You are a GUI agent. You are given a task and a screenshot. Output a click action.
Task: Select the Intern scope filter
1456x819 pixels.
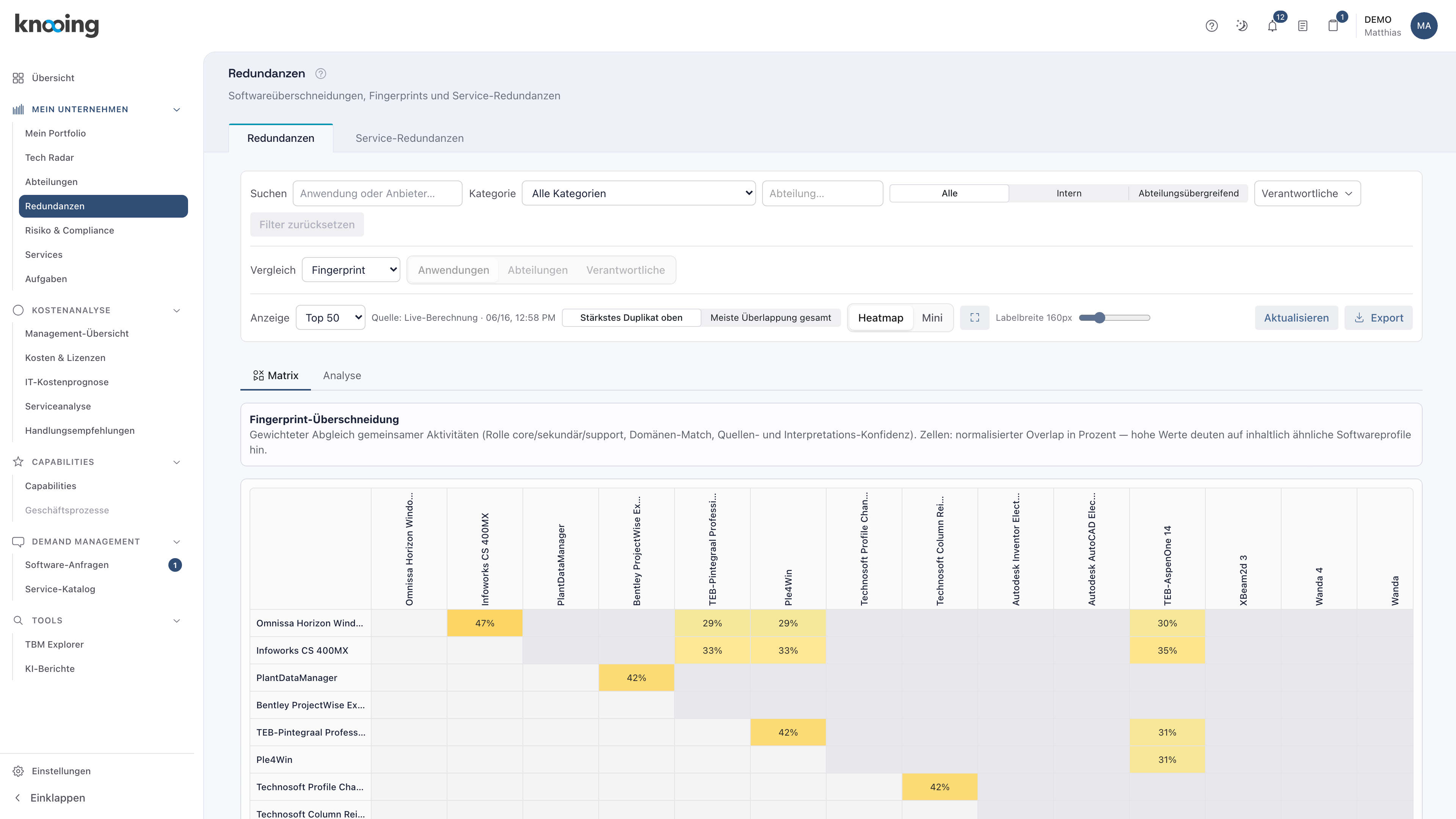1069,193
